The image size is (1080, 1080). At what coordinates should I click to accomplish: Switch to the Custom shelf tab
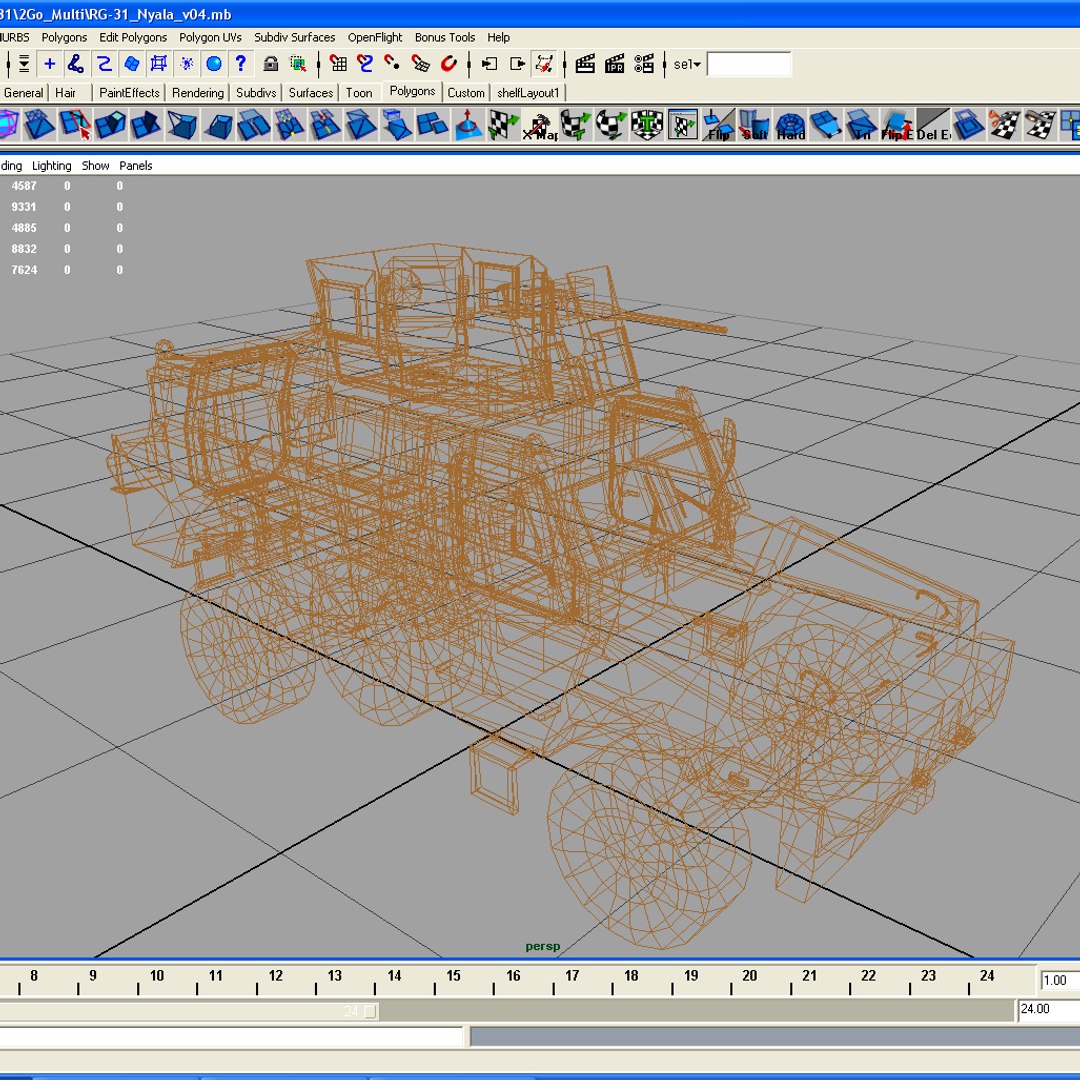click(x=466, y=93)
